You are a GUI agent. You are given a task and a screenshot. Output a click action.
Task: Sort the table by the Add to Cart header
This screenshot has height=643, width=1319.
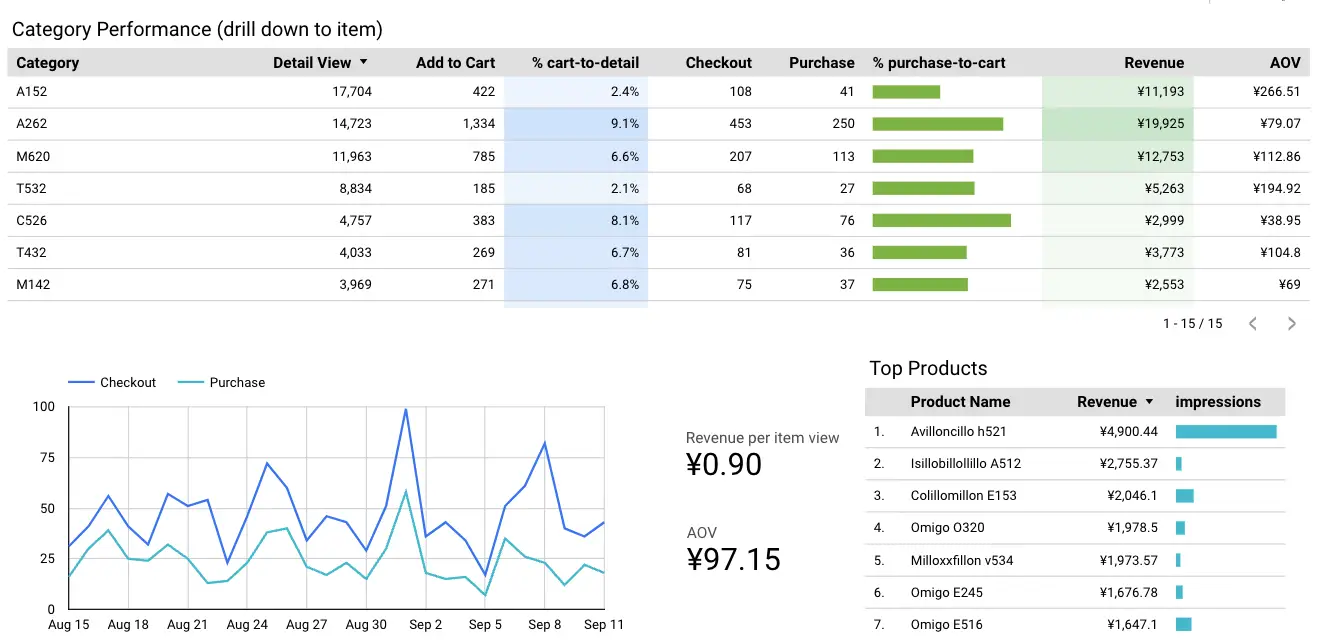(x=455, y=62)
